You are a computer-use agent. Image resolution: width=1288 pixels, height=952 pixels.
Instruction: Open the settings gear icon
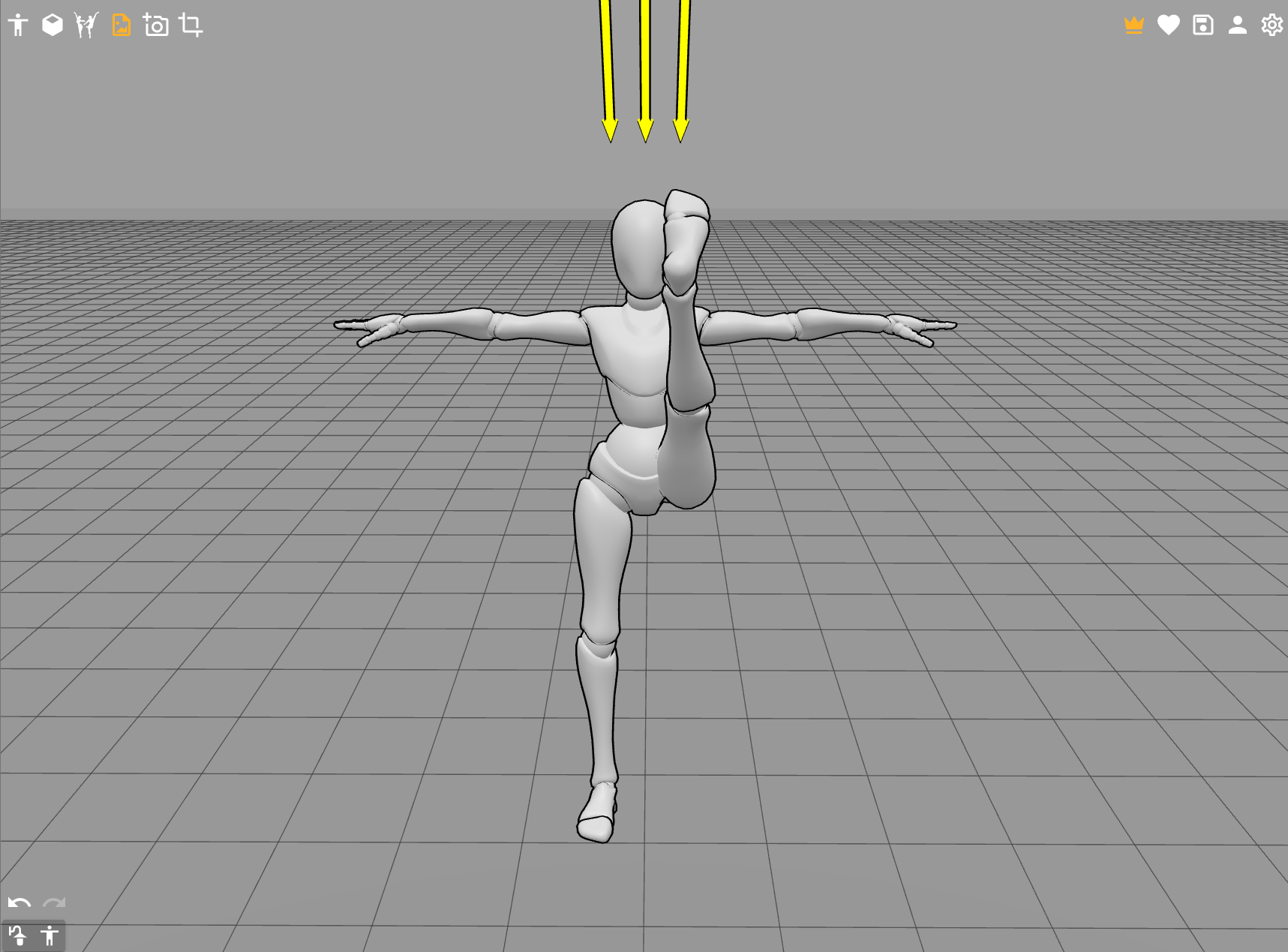tap(1271, 26)
